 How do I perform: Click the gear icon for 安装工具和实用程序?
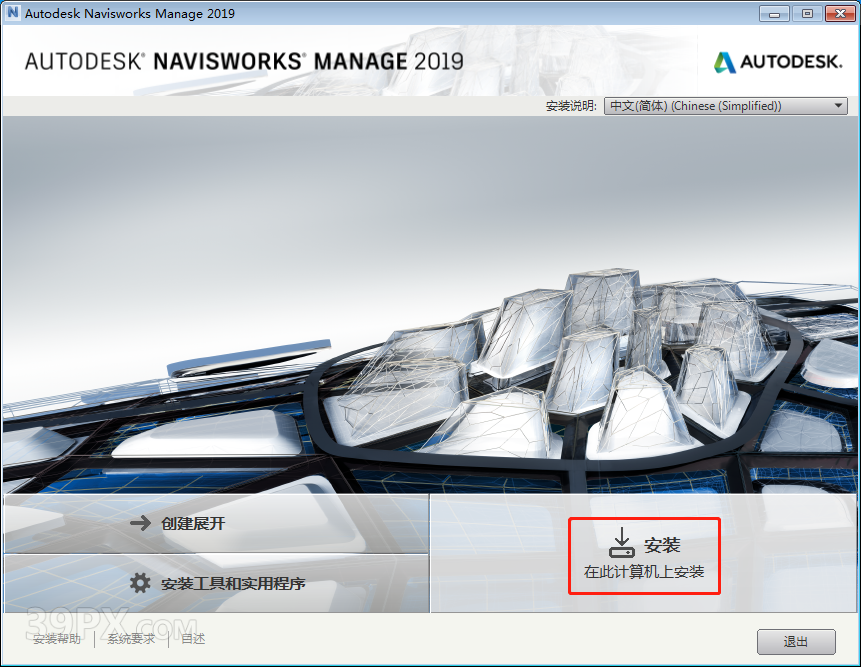click(x=141, y=583)
